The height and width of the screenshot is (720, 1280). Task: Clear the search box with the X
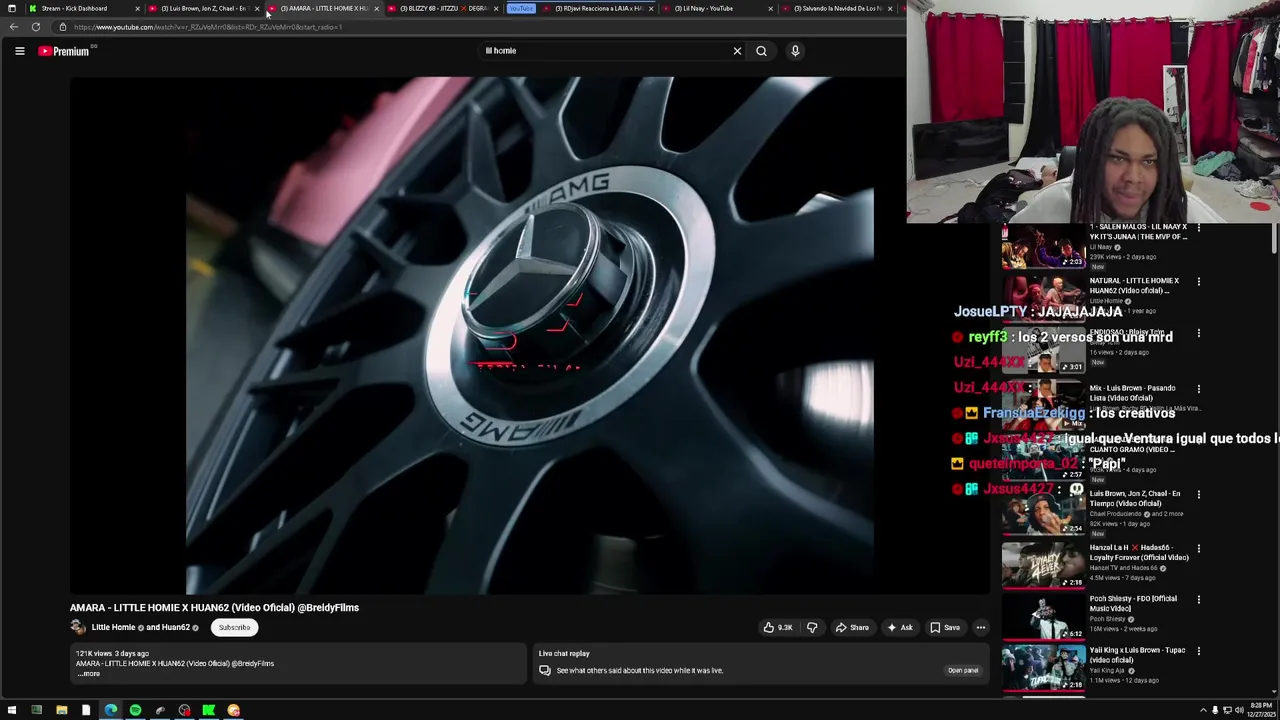click(738, 51)
